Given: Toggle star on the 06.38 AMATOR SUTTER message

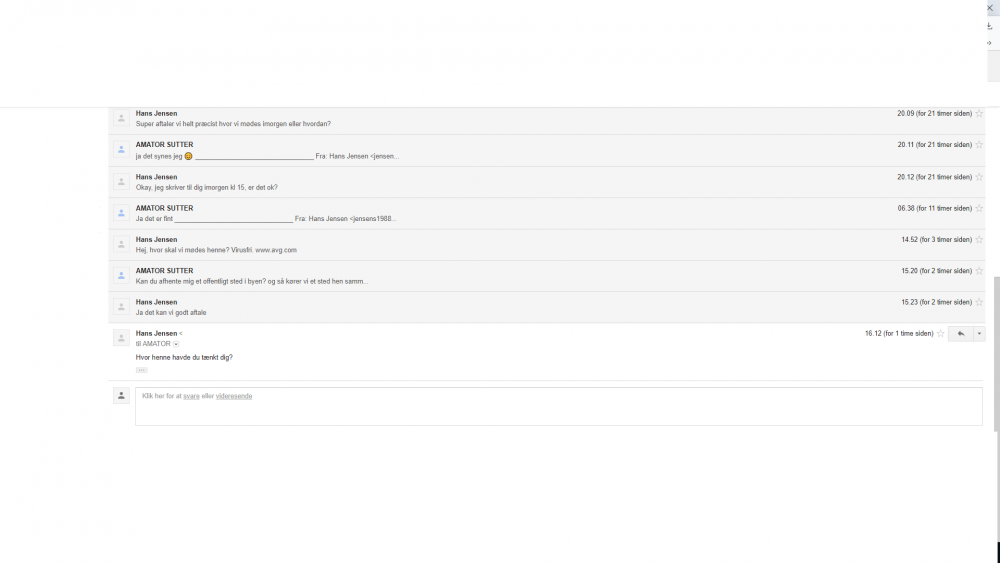Looking at the screenshot, I should [x=979, y=208].
